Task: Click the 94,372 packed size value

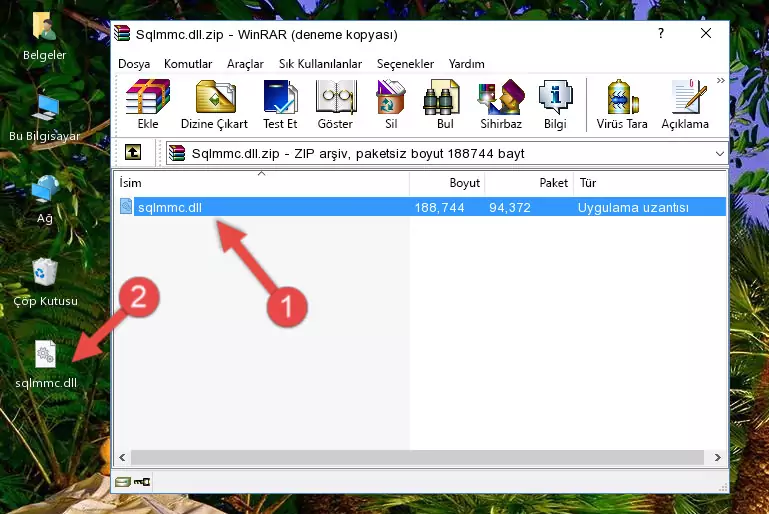Action: click(x=510, y=207)
